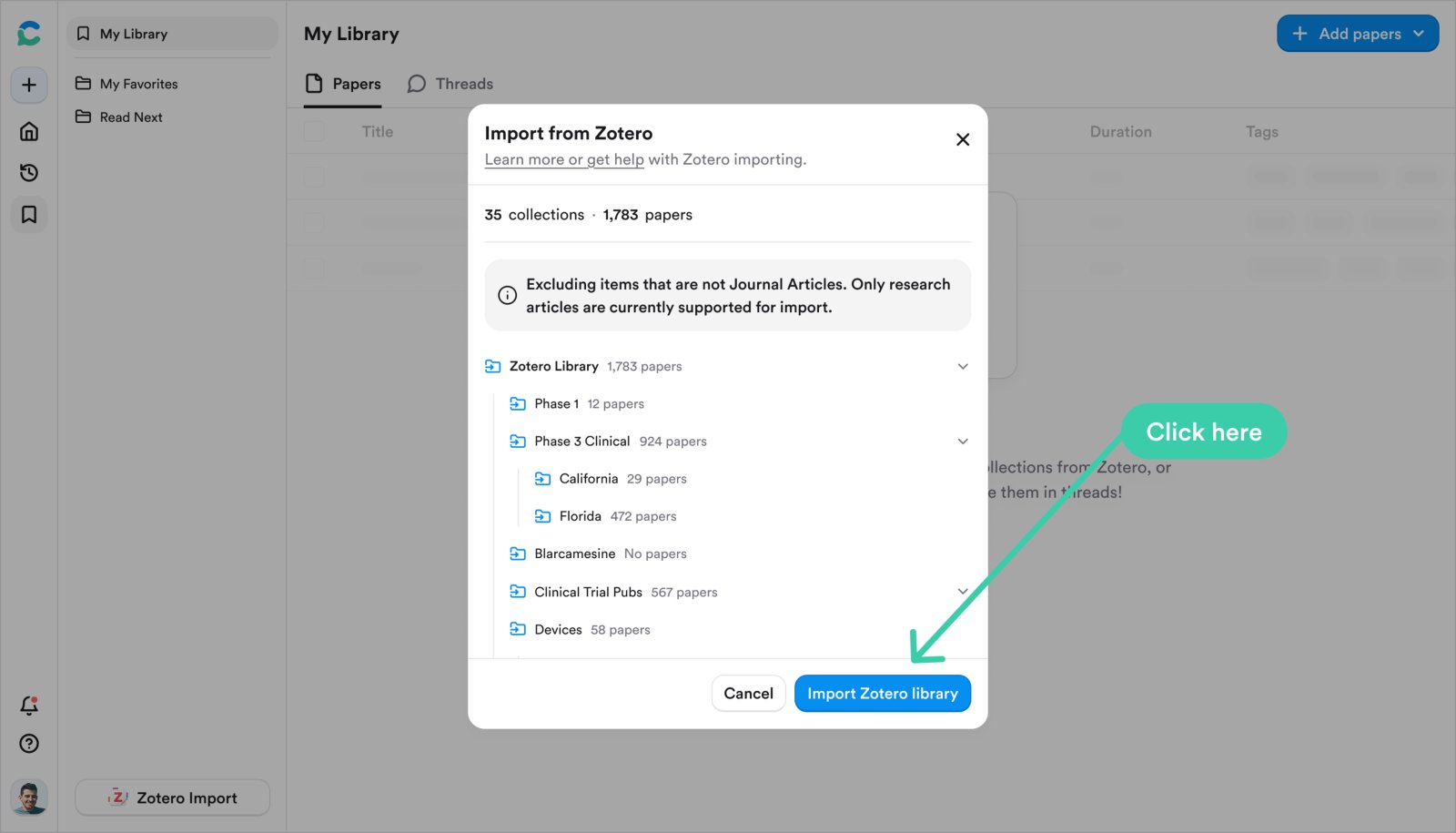
Task: Collapse the Zotero Library tree
Action: pos(963,366)
